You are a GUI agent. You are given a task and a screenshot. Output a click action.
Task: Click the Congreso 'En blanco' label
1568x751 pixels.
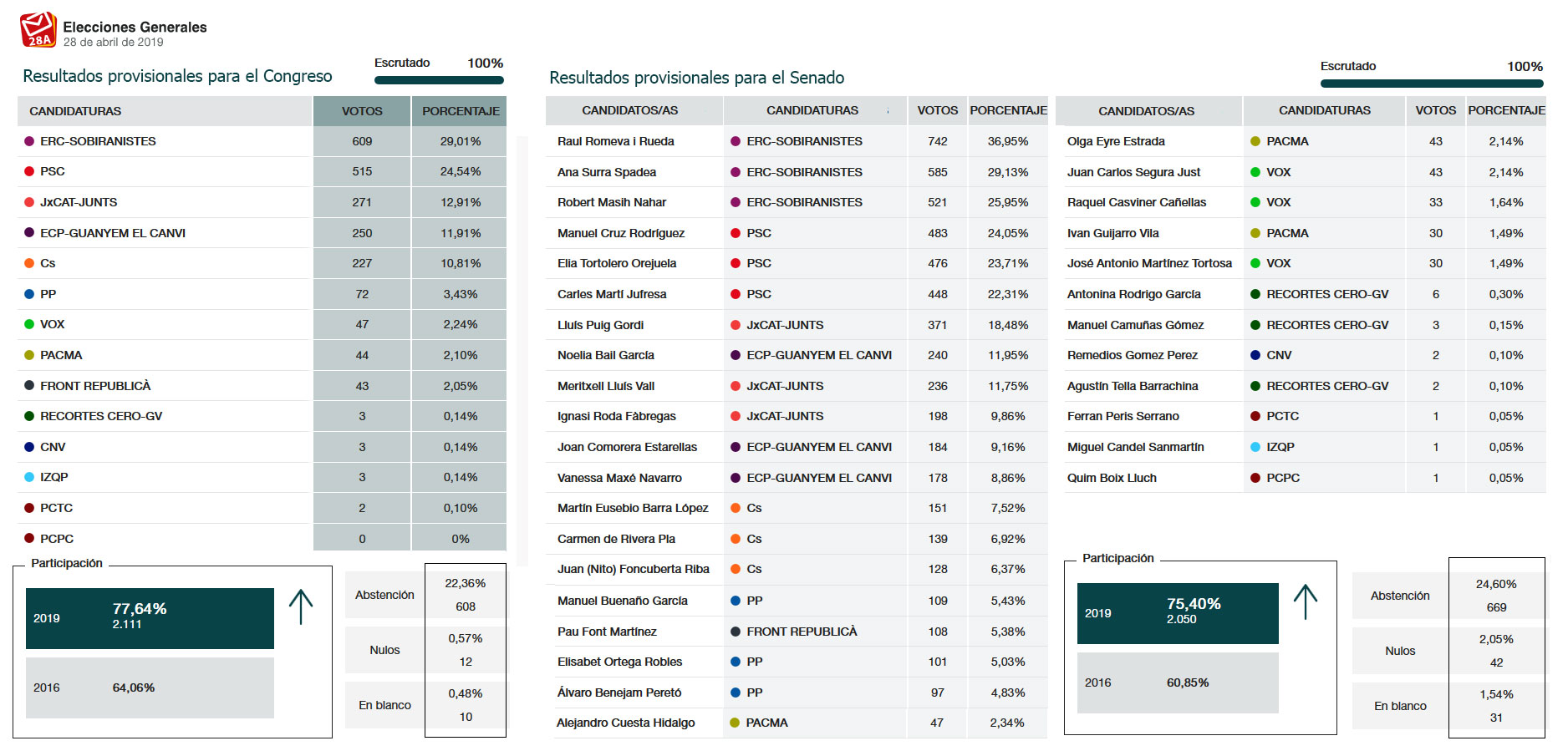pos(384,705)
